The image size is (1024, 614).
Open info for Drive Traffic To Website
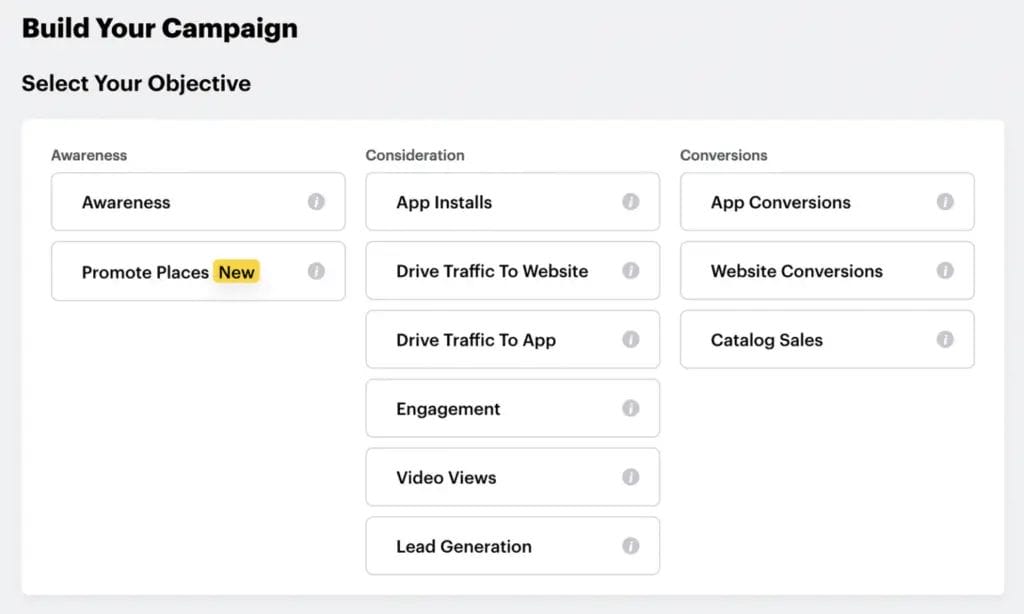click(632, 271)
